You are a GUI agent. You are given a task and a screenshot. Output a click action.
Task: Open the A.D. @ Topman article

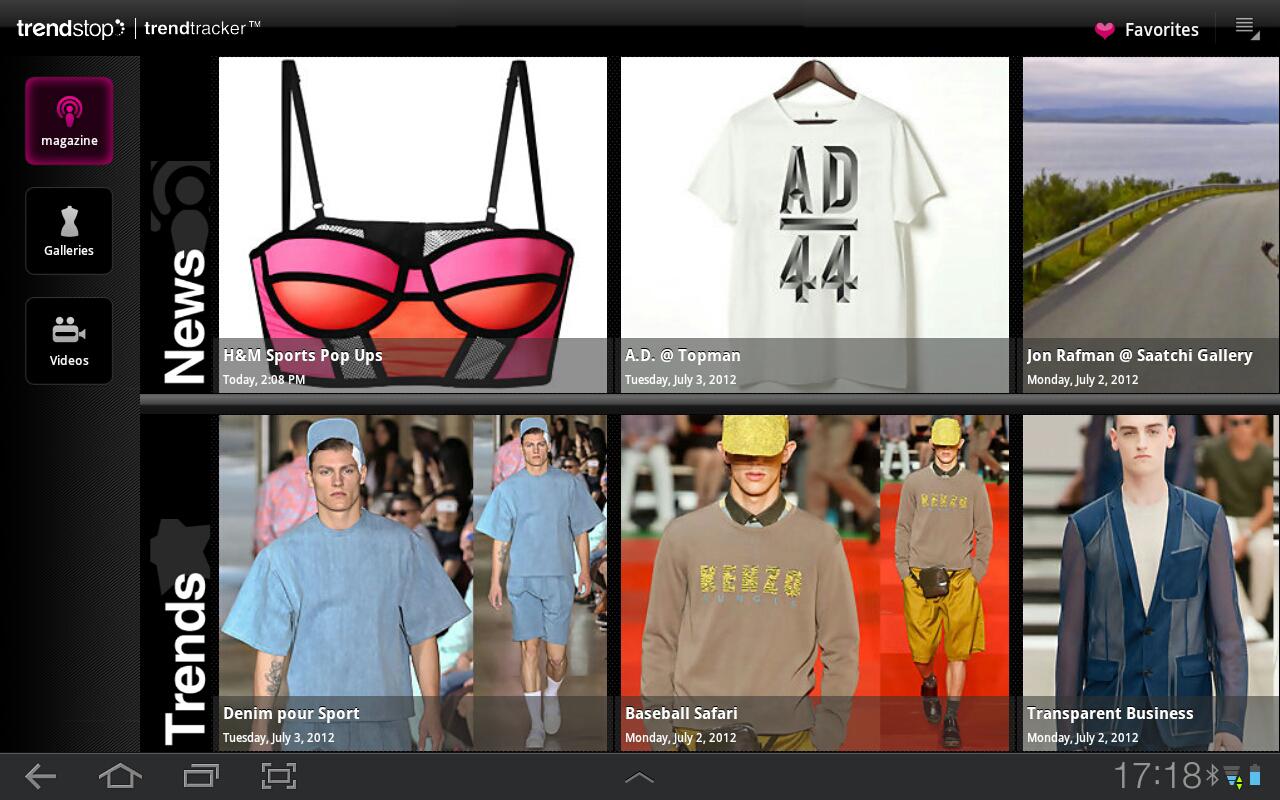click(815, 225)
